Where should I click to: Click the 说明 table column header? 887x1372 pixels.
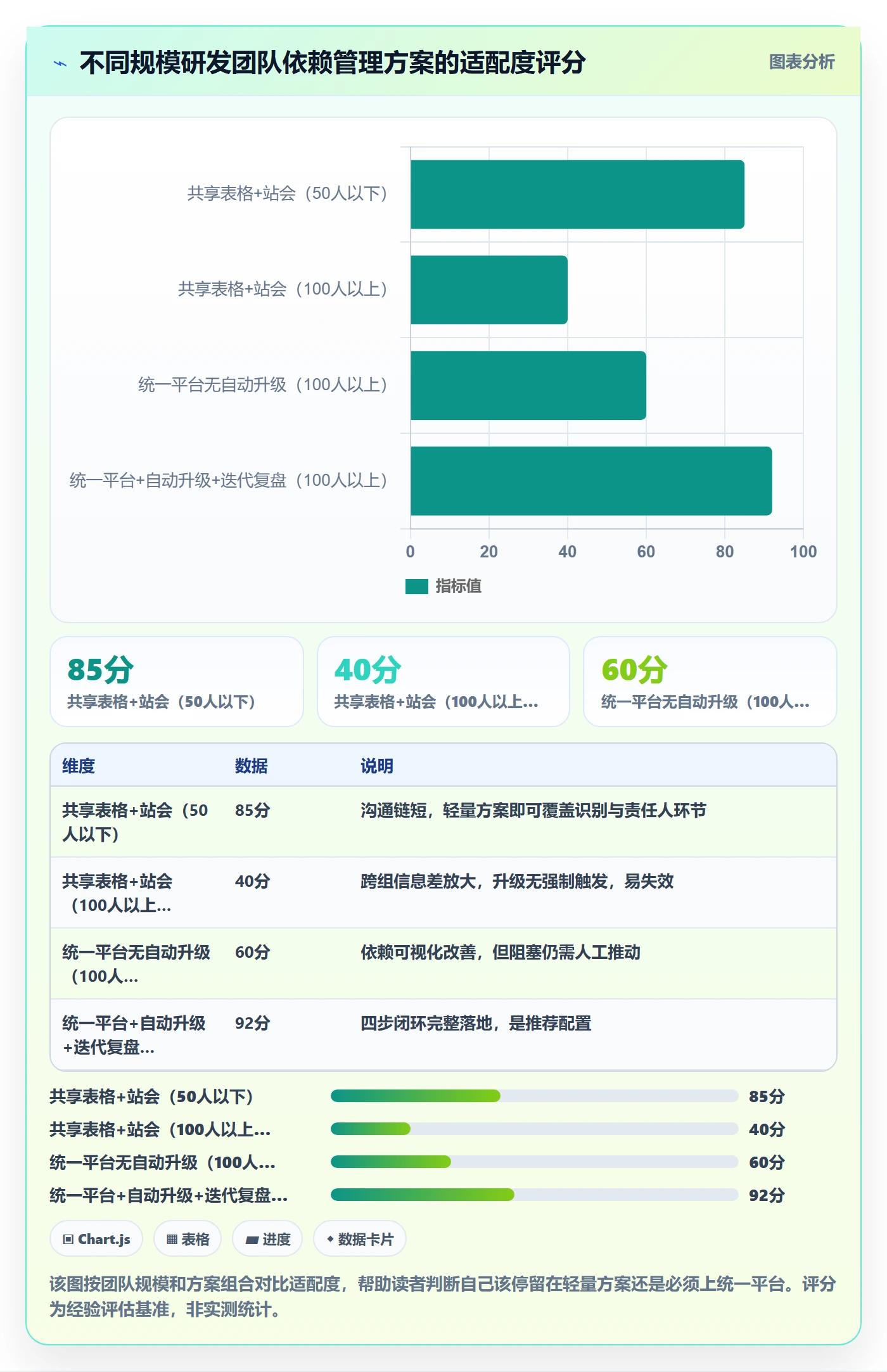377,766
